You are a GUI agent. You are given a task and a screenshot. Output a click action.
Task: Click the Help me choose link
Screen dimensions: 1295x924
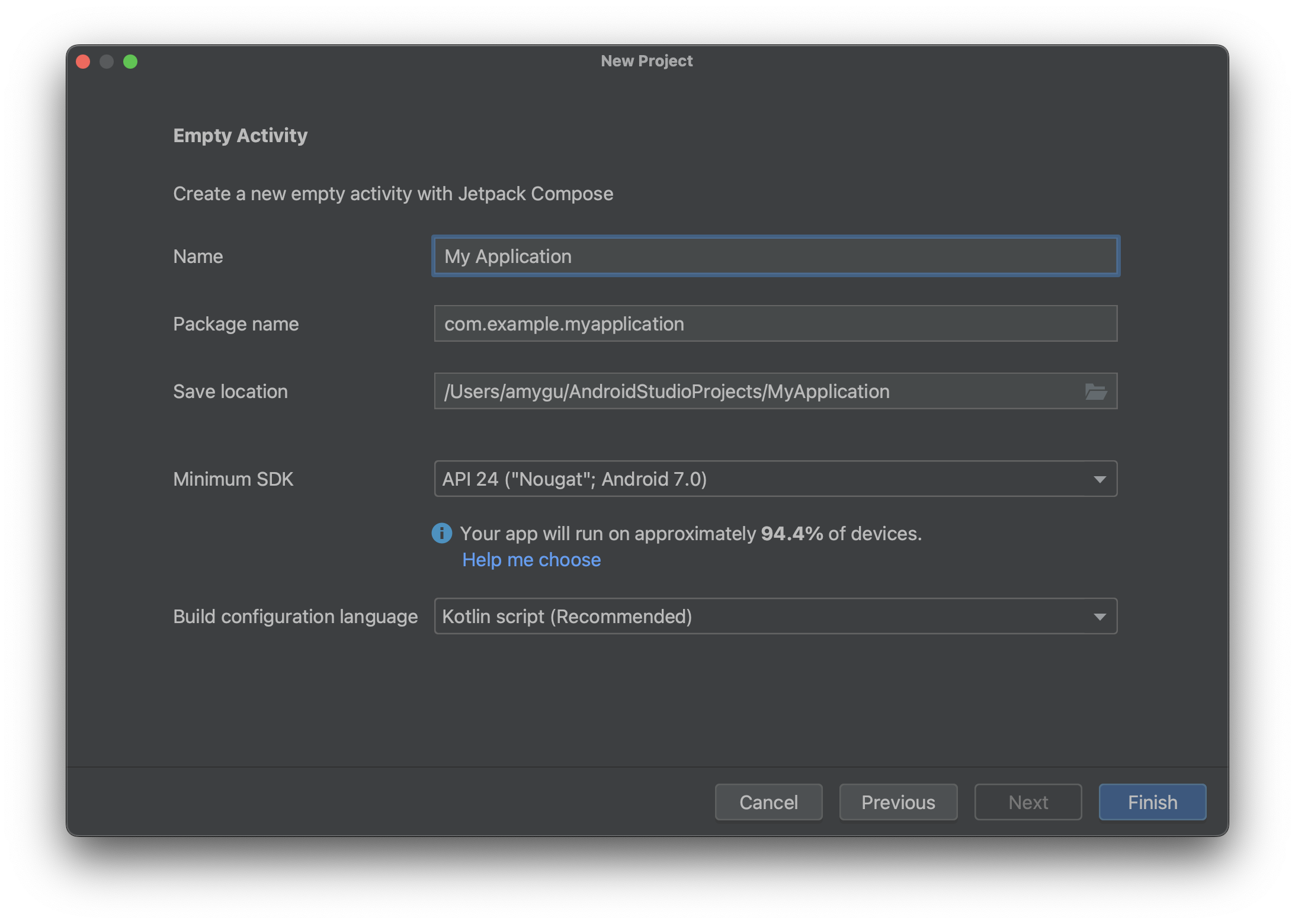(x=530, y=559)
